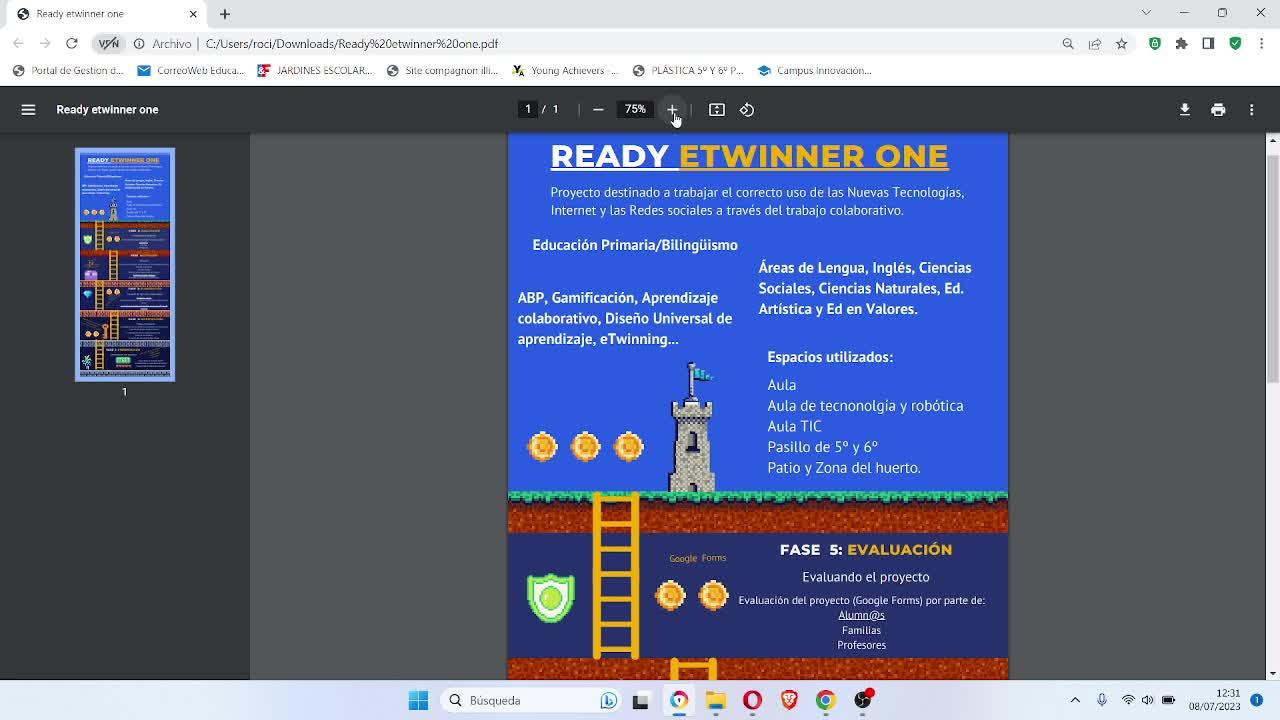Edit the PDF page number field
1280x720 pixels.
(528, 110)
